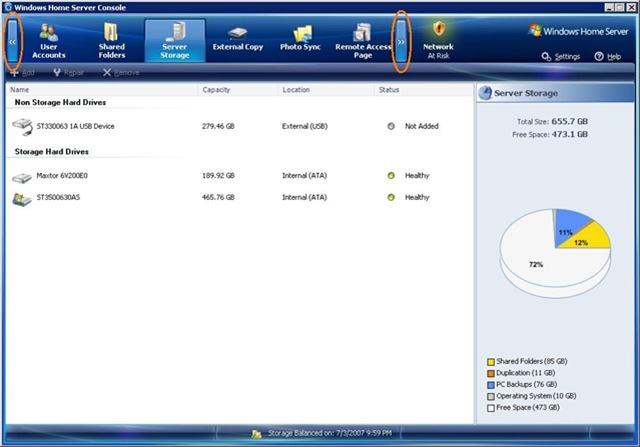This screenshot has height=447, width=640.
Task: Select the ST330063 1A USB Device row
Action: (x=240, y=127)
